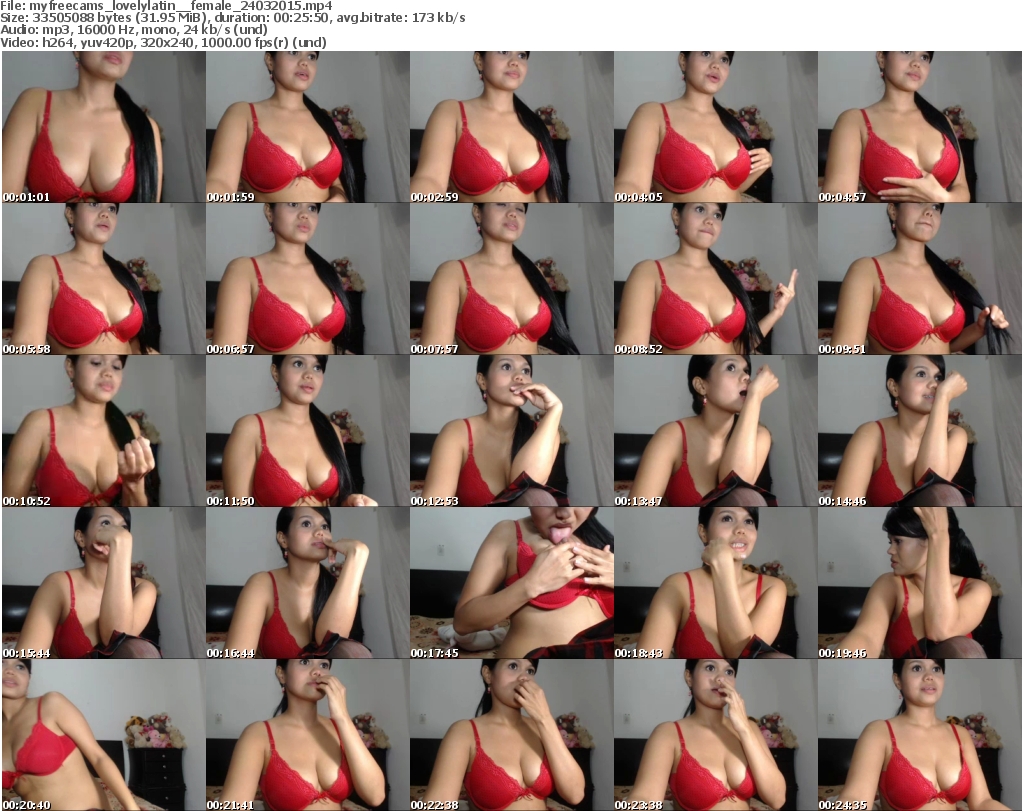The width and height of the screenshot is (1024, 811).
Task: Click the Video line reading h264, yuv420p
Action: [163, 42]
